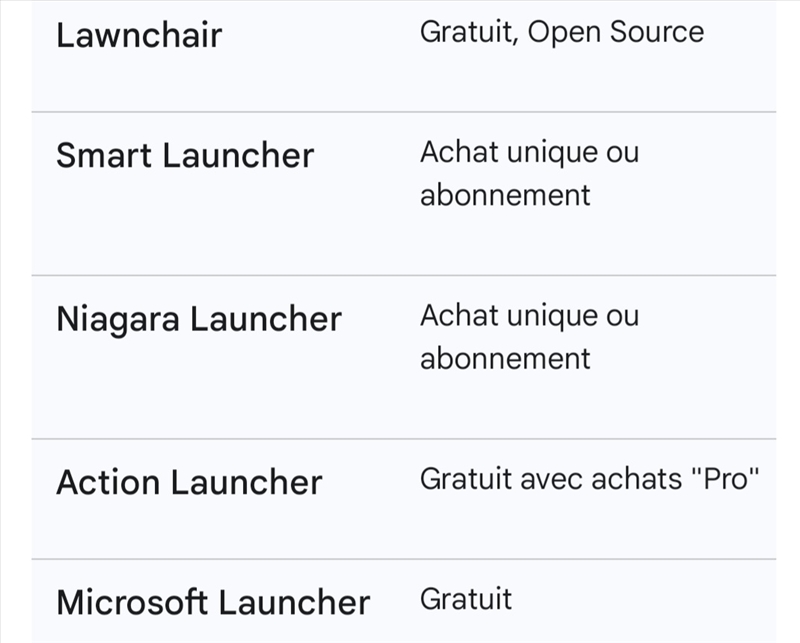Click the quoted word "Pro"

point(726,479)
